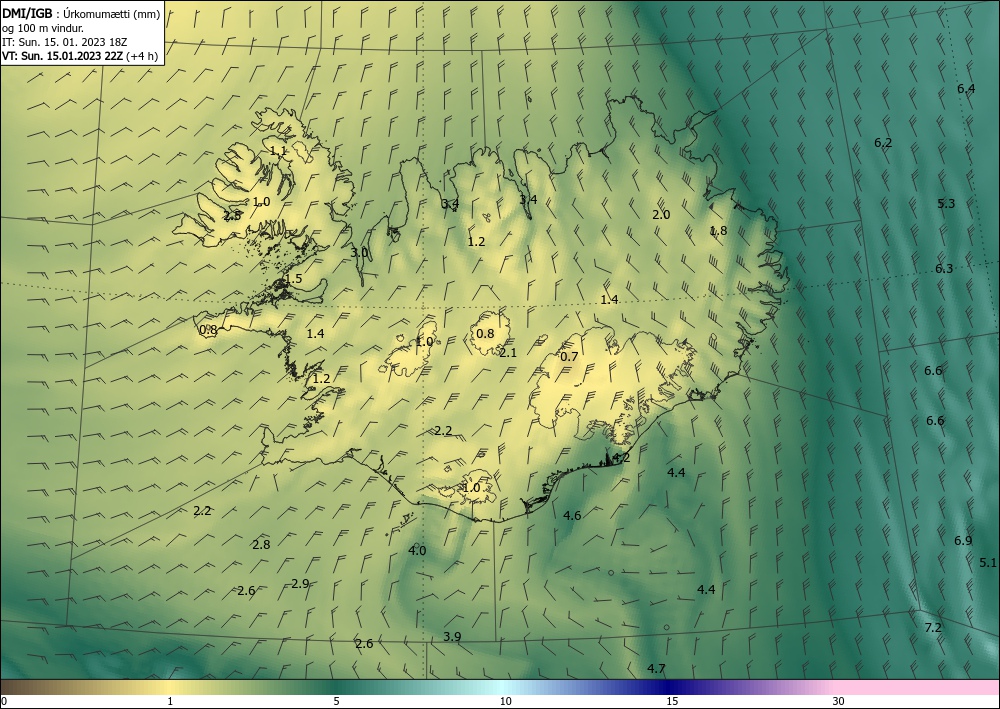Screen dimensions: 1000x709
Task: Click the 2.1 value near Hofsjökull
Action: pos(508,352)
